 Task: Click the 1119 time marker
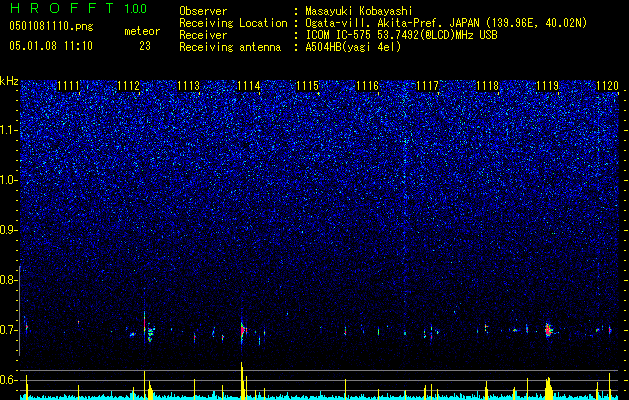tap(548, 86)
